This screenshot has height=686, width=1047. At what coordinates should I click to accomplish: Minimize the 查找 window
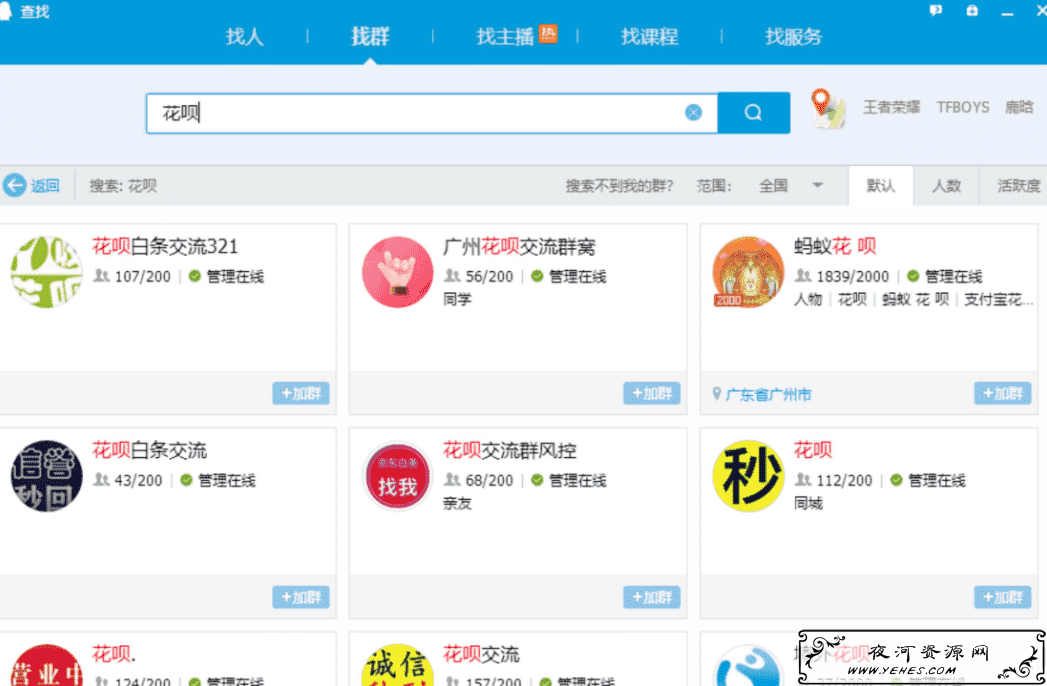[x=1007, y=12]
